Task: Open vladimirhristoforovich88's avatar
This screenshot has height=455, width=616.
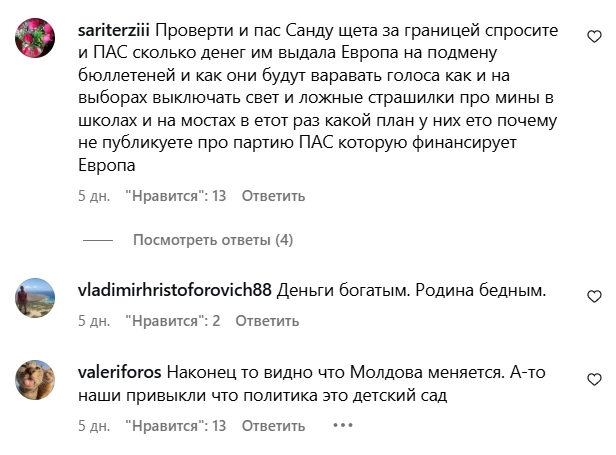Action: point(38,296)
